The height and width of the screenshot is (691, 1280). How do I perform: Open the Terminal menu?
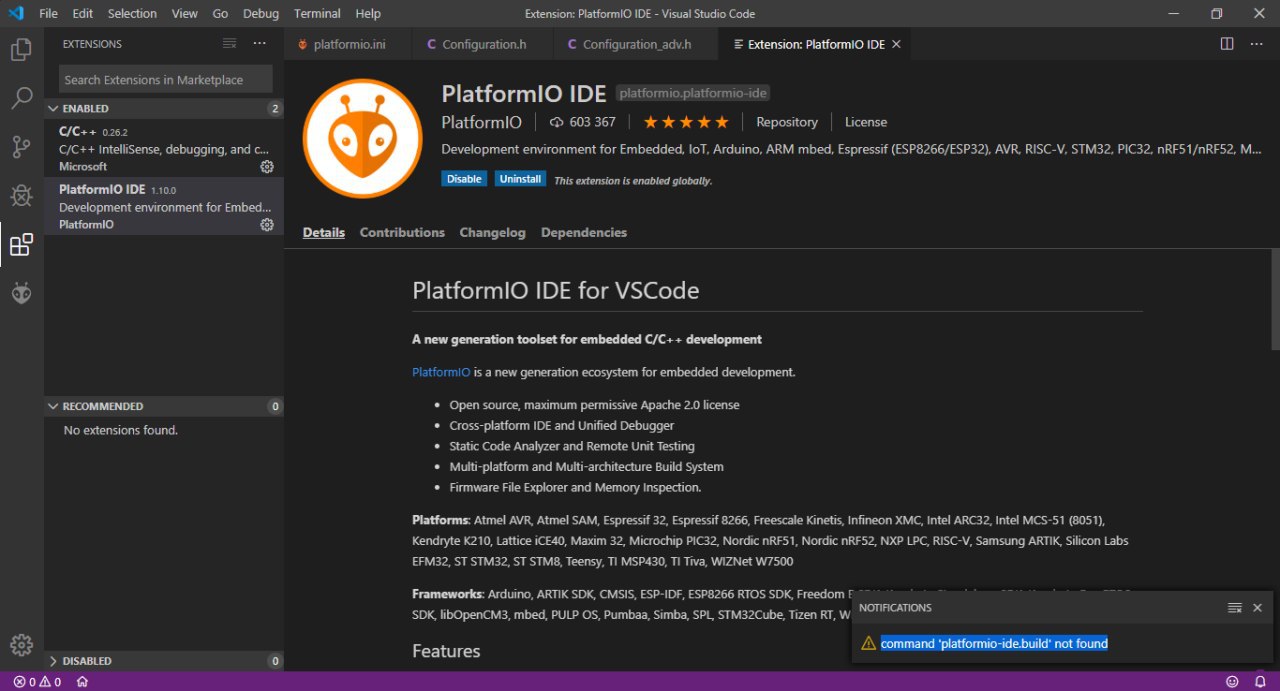[317, 13]
